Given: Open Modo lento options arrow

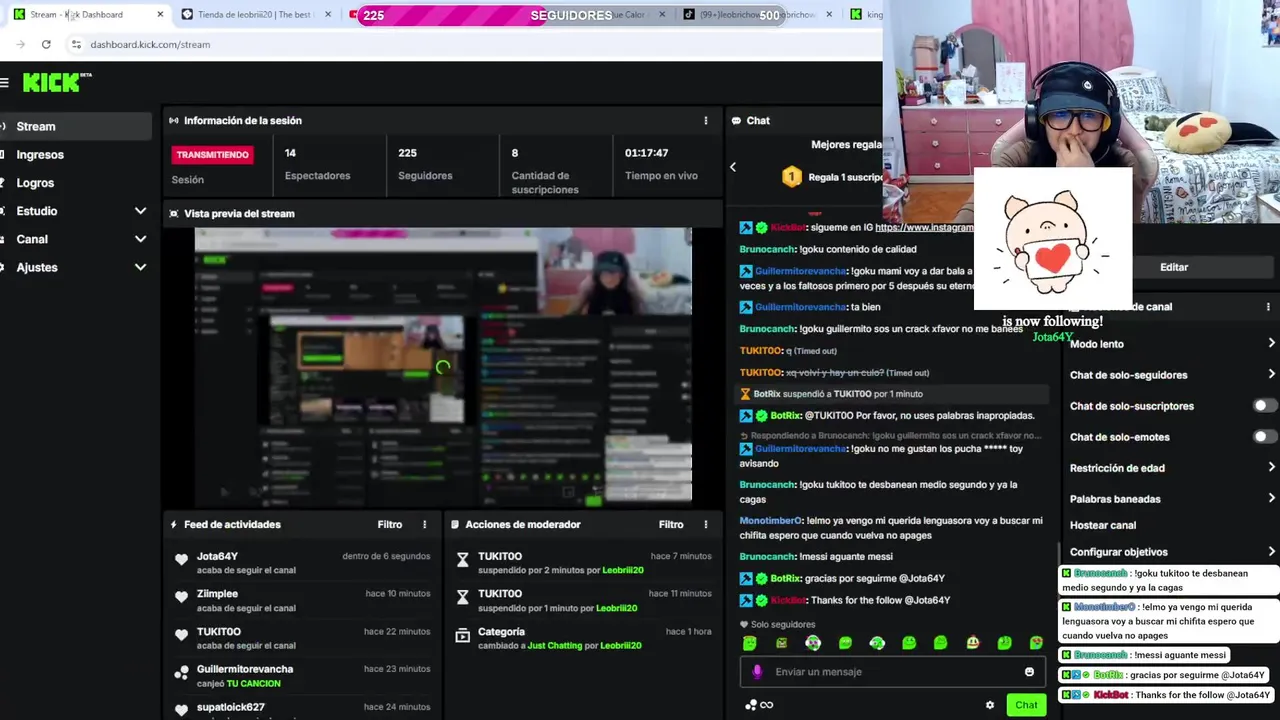Looking at the screenshot, I should click(x=1271, y=343).
